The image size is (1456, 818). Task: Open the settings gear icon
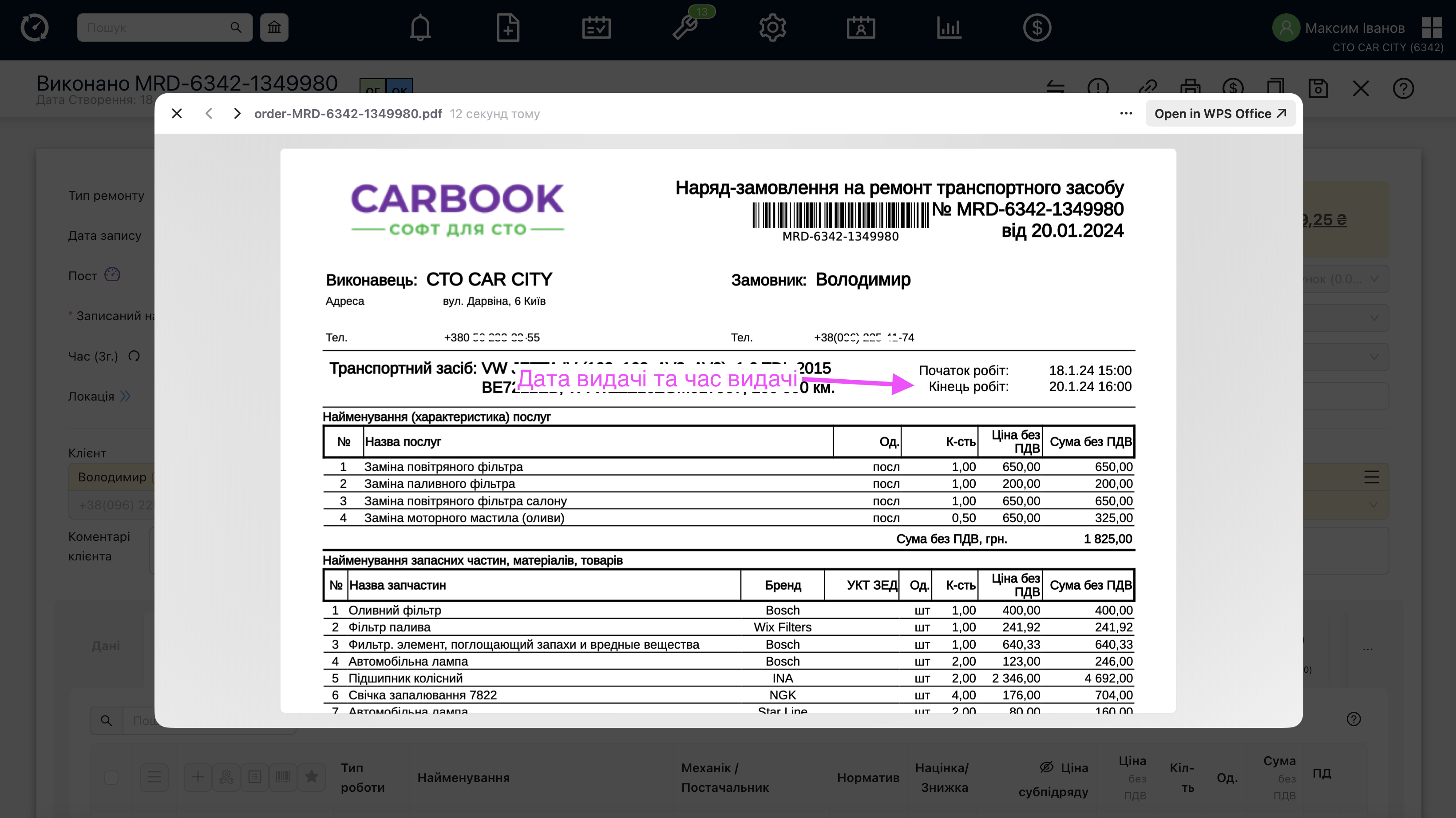pyautogui.click(x=773, y=28)
